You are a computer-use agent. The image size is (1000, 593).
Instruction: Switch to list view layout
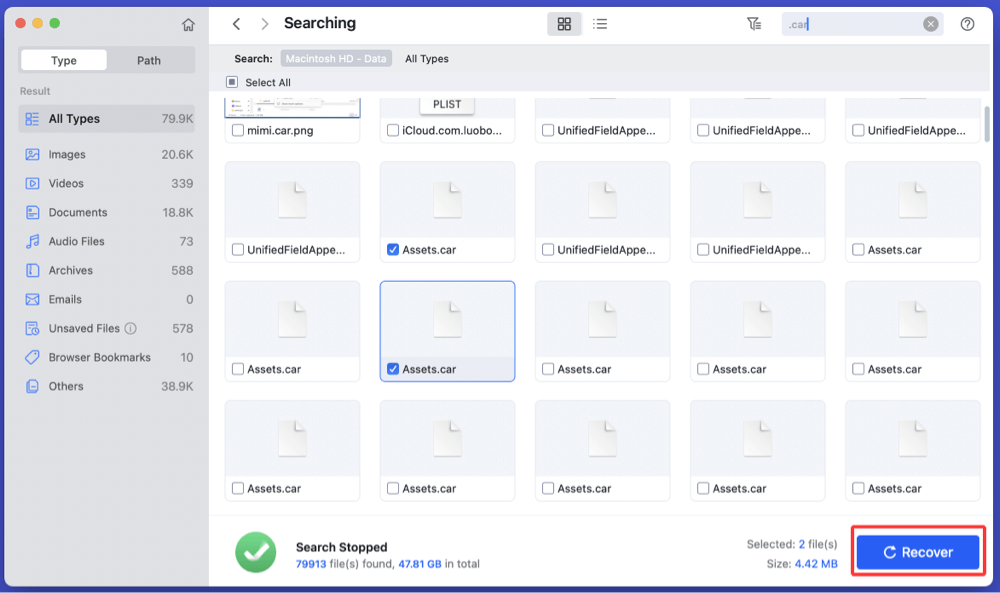(x=600, y=23)
